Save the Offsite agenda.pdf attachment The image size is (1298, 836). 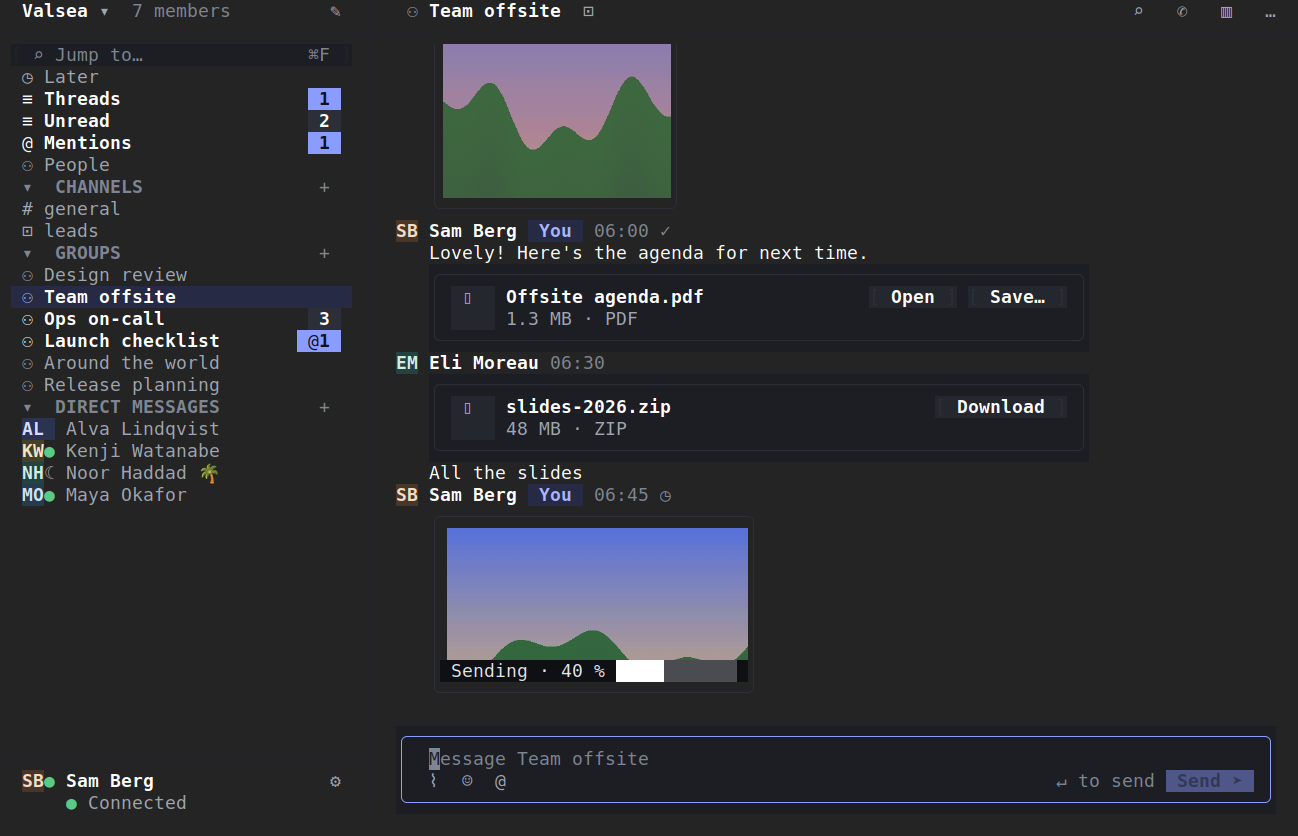pyautogui.click(x=1017, y=297)
